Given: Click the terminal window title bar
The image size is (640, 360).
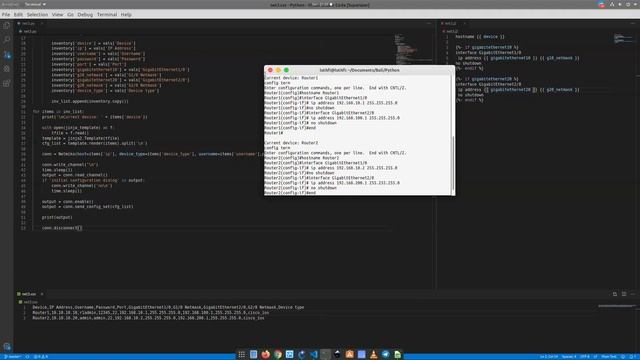Looking at the screenshot, I should click(x=360, y=70).
